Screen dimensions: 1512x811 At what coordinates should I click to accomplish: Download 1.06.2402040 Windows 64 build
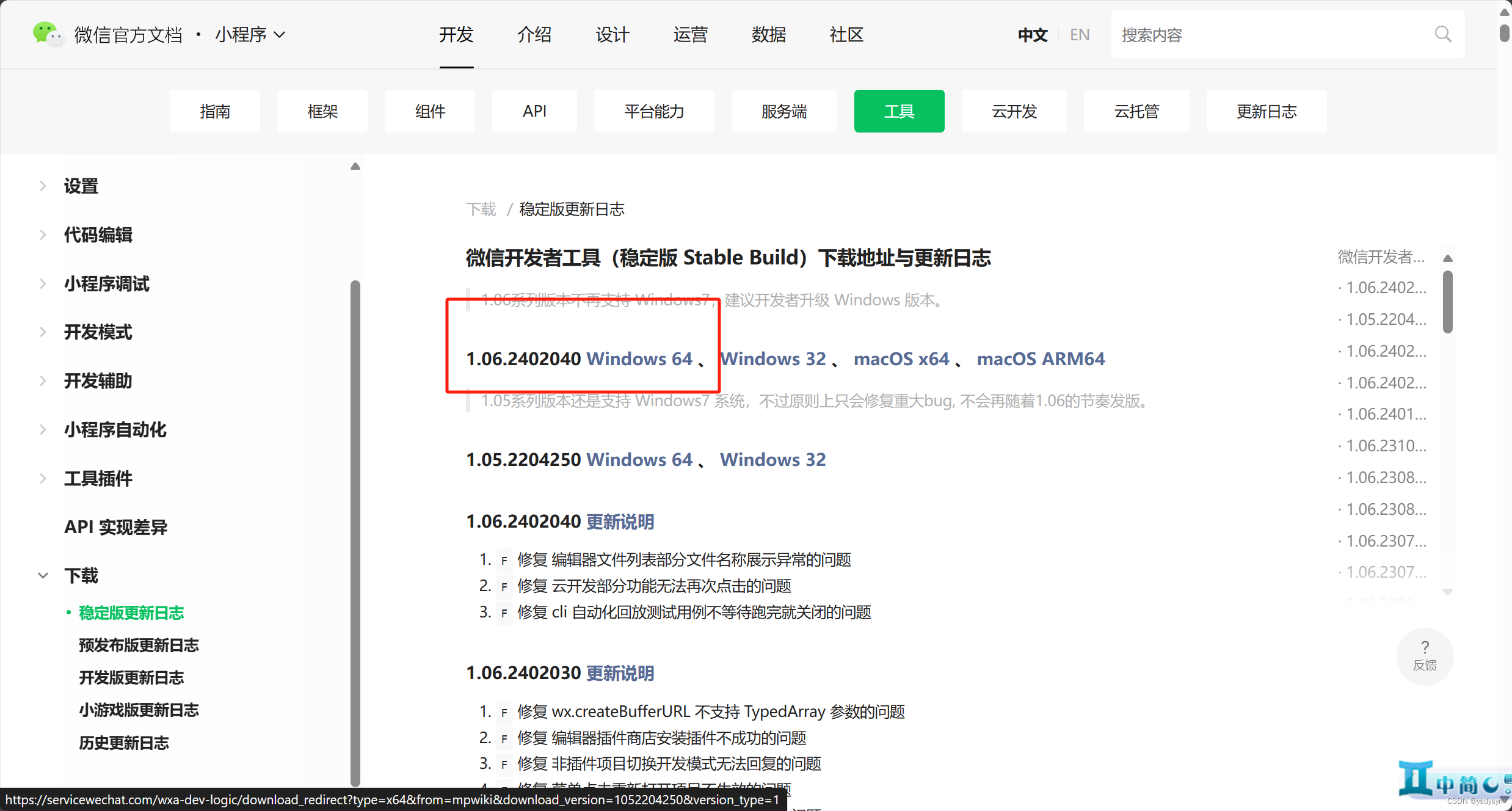[639, 358]
